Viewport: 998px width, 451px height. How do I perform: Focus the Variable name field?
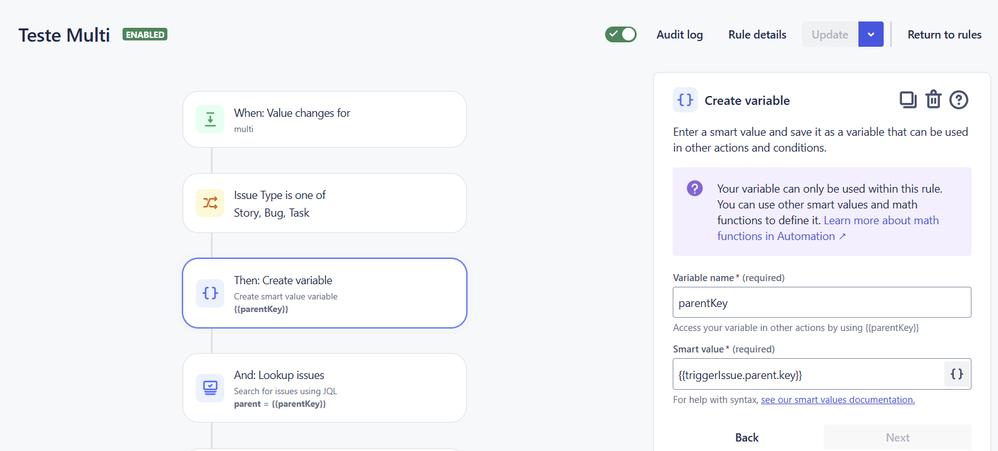pos(822,302)
